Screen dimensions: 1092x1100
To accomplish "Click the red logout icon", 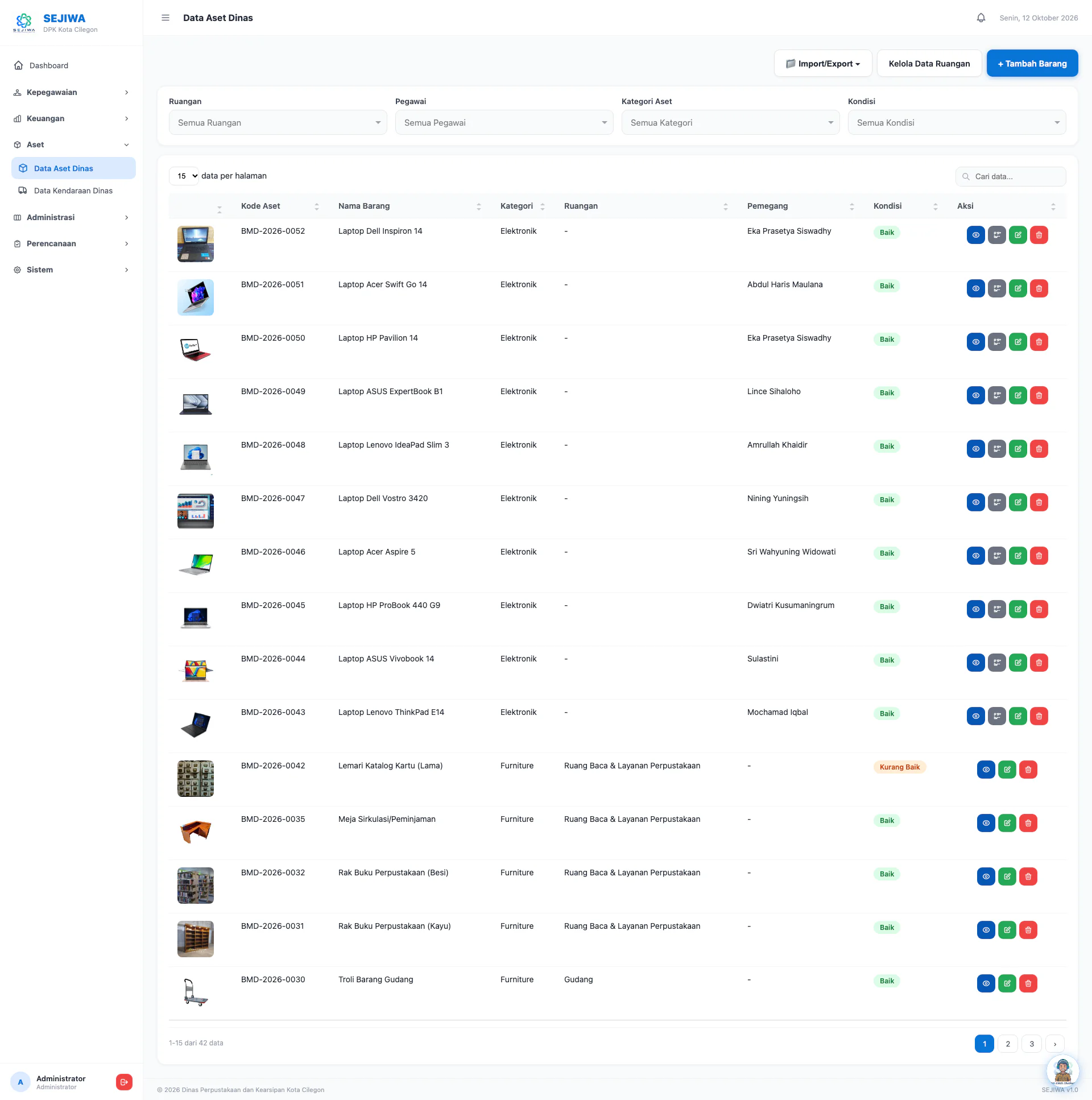I will (x=124, y=1082).
